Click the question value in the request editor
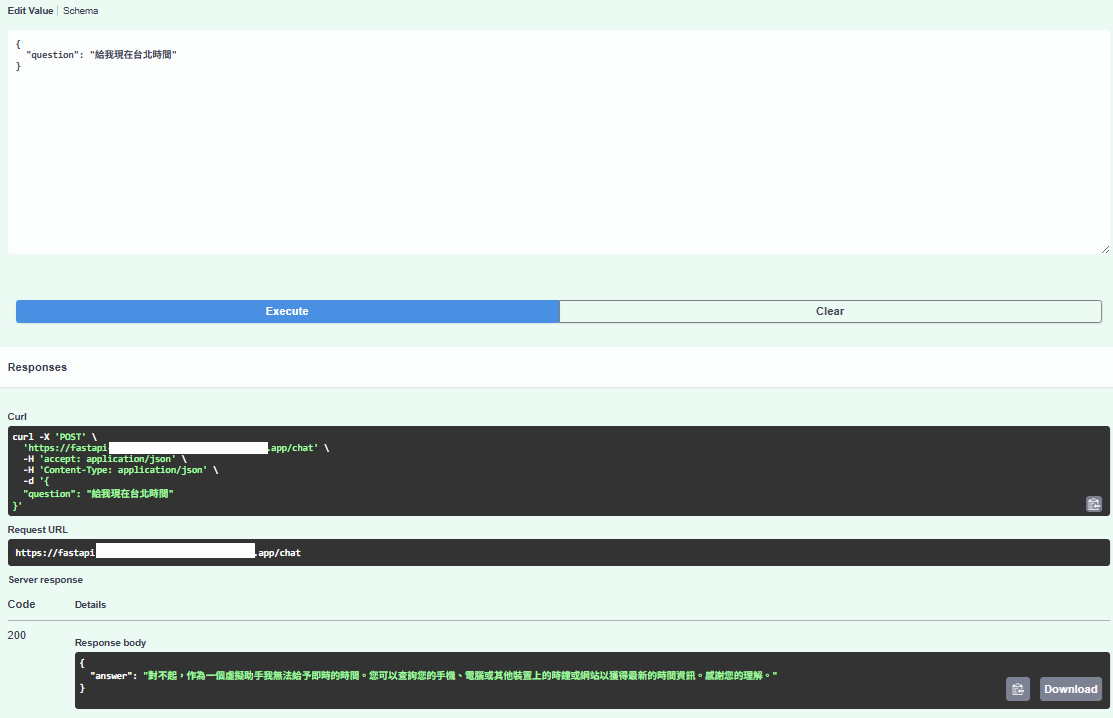The image size is (1113, 718). pos(133,55)
